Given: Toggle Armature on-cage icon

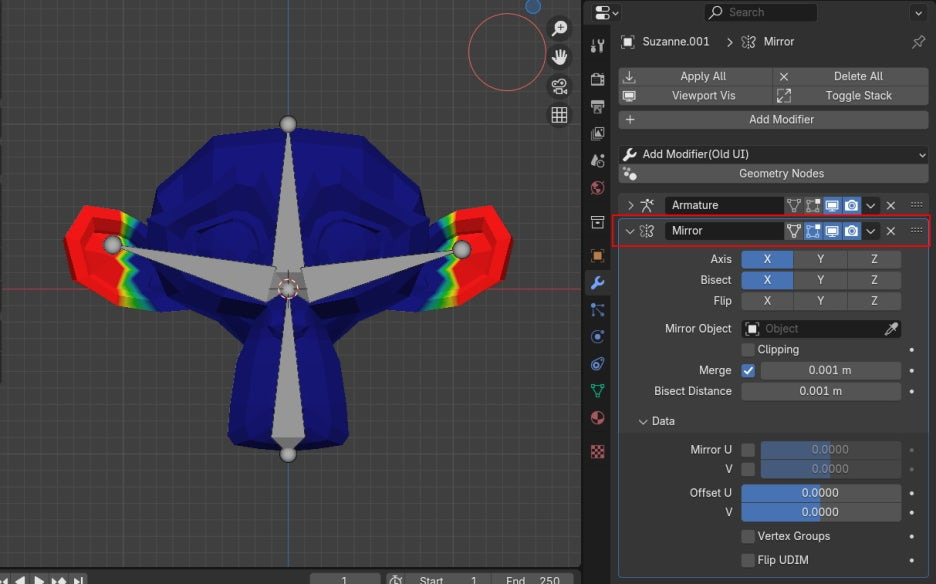Looking at the screenshot, I should tap(793, 205).
